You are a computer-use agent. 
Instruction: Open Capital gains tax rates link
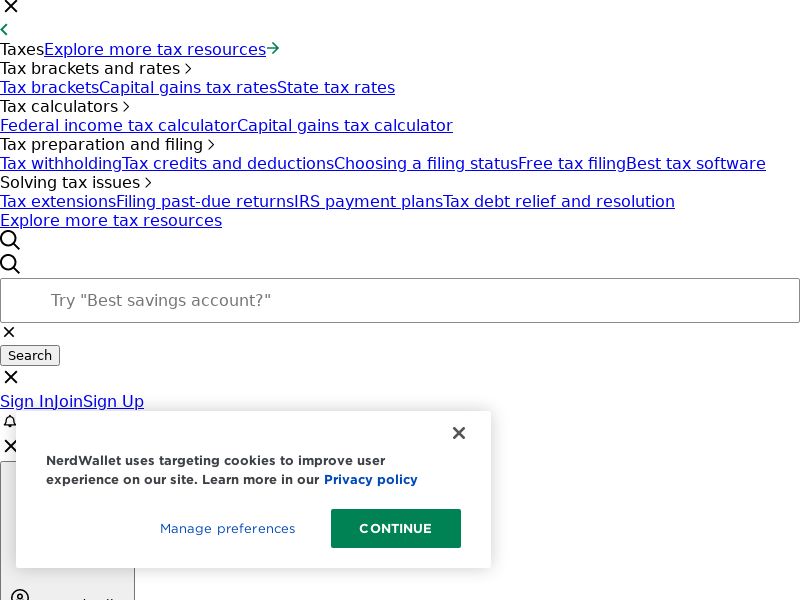click(x=188, y=88)
